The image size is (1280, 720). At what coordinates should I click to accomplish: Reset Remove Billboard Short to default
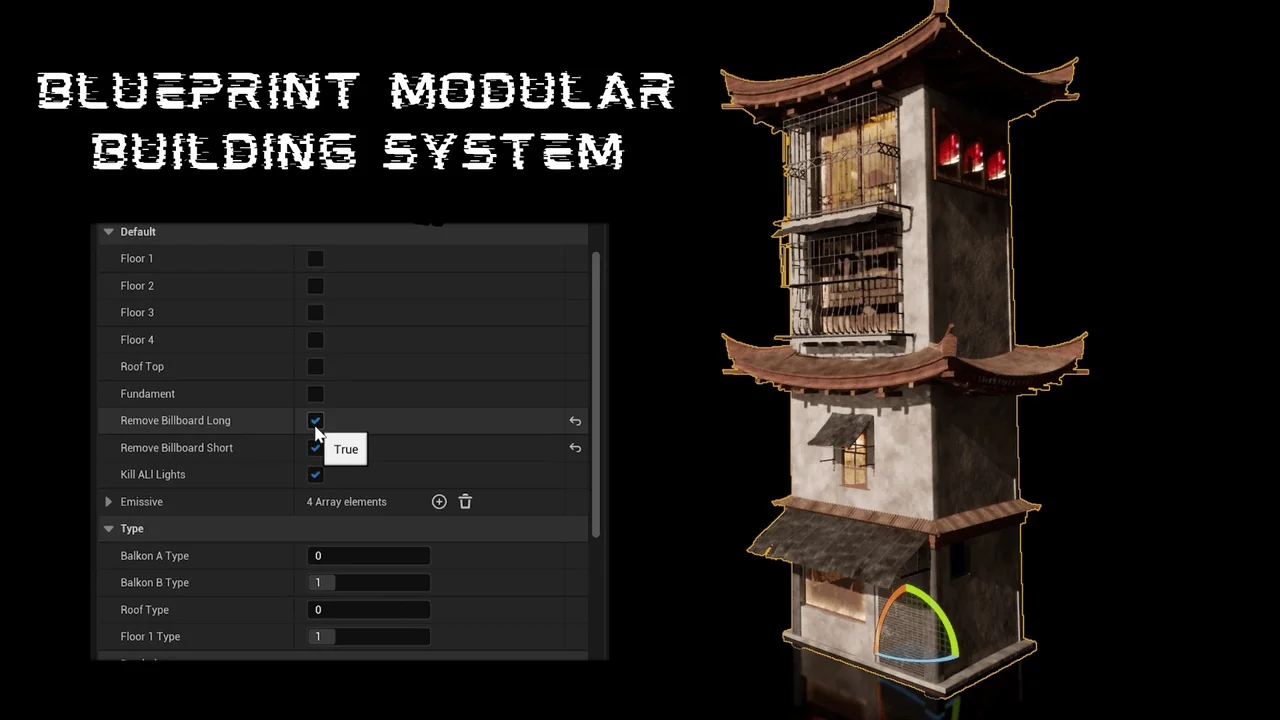pos(575,448)
